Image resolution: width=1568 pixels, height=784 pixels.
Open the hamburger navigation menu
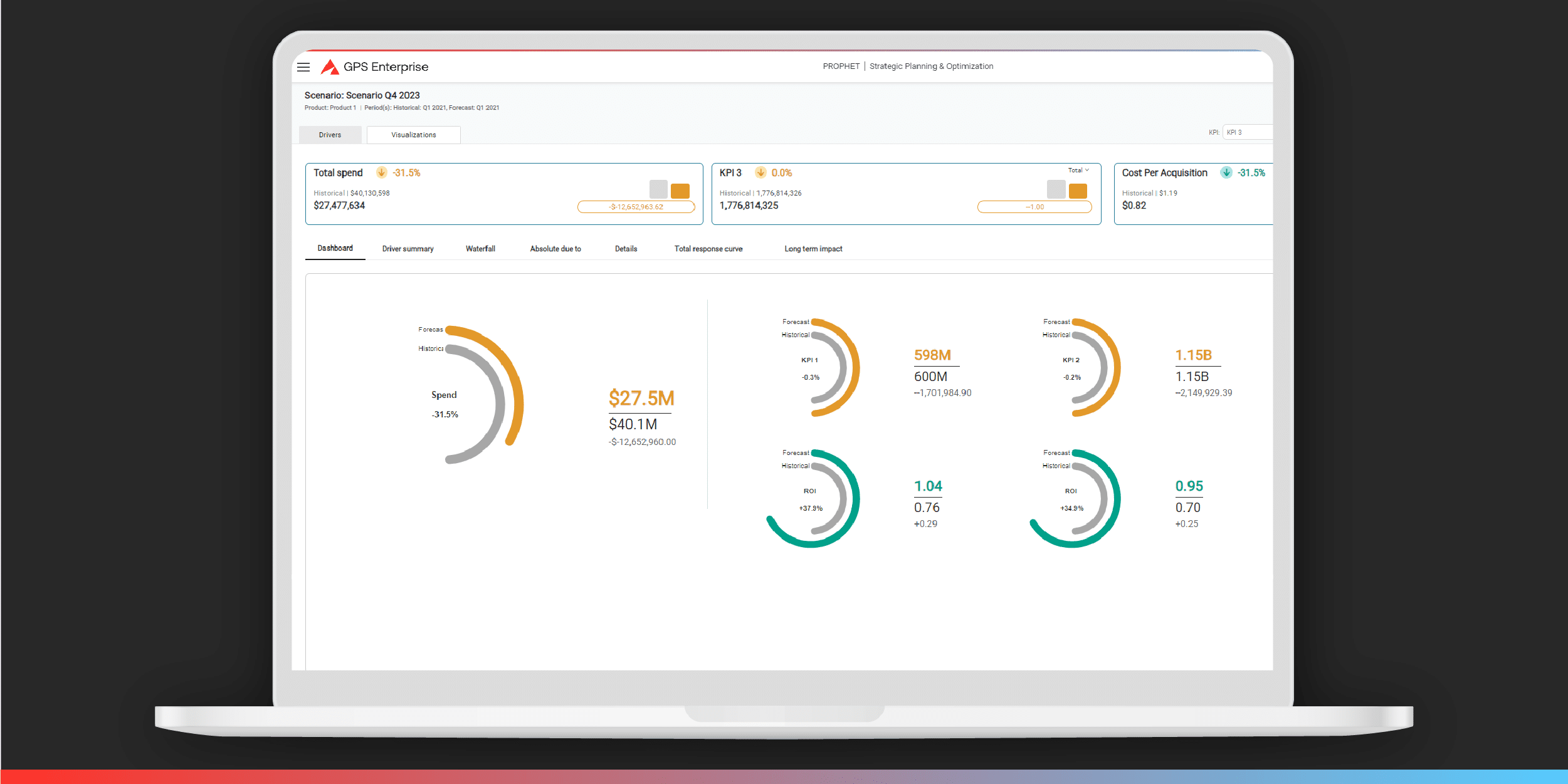coord(303,67)
